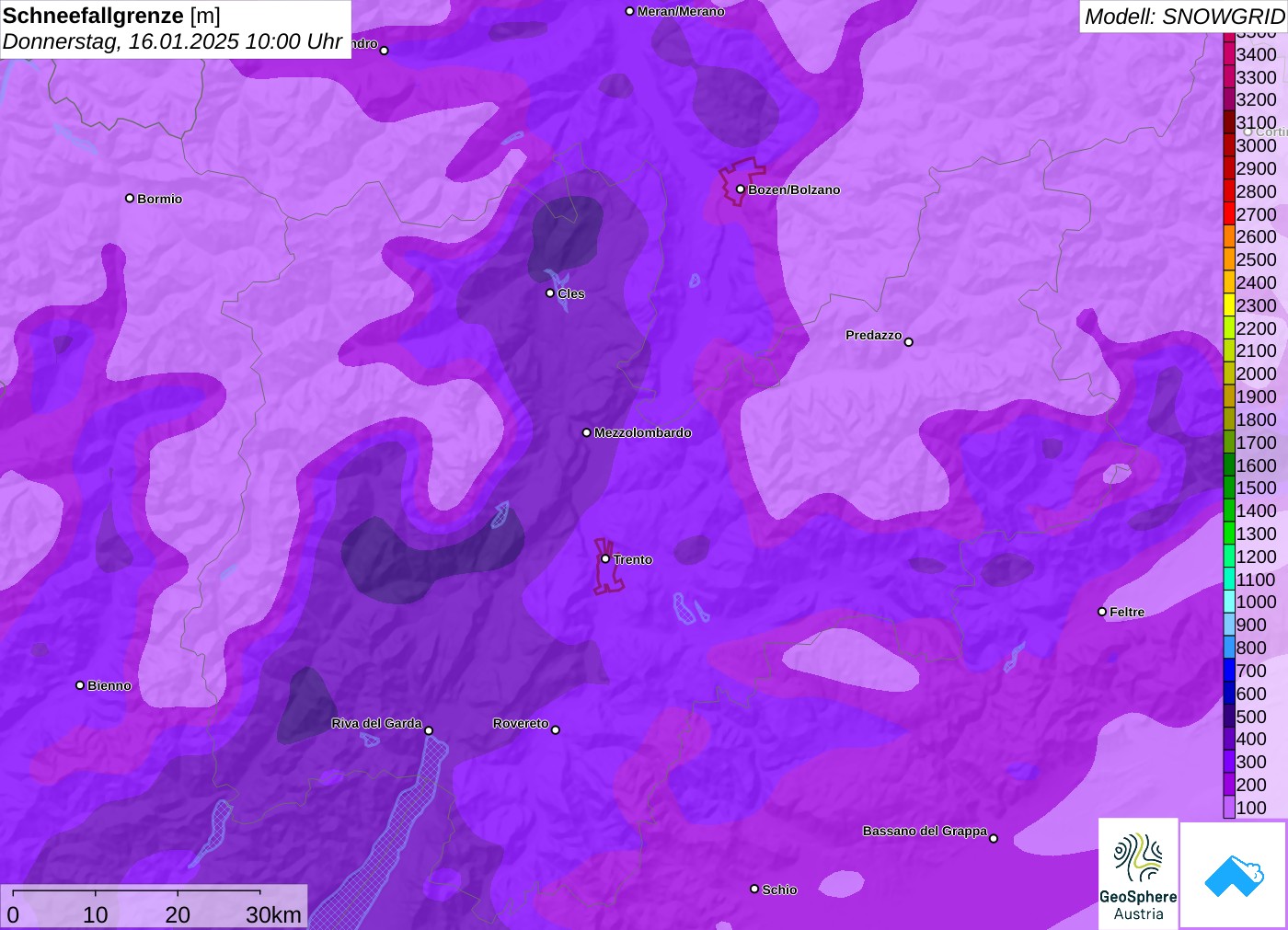Screen dimensions: 1288x930
Task: Click the legend value 2800
Action: click(x=1256, y=191)
